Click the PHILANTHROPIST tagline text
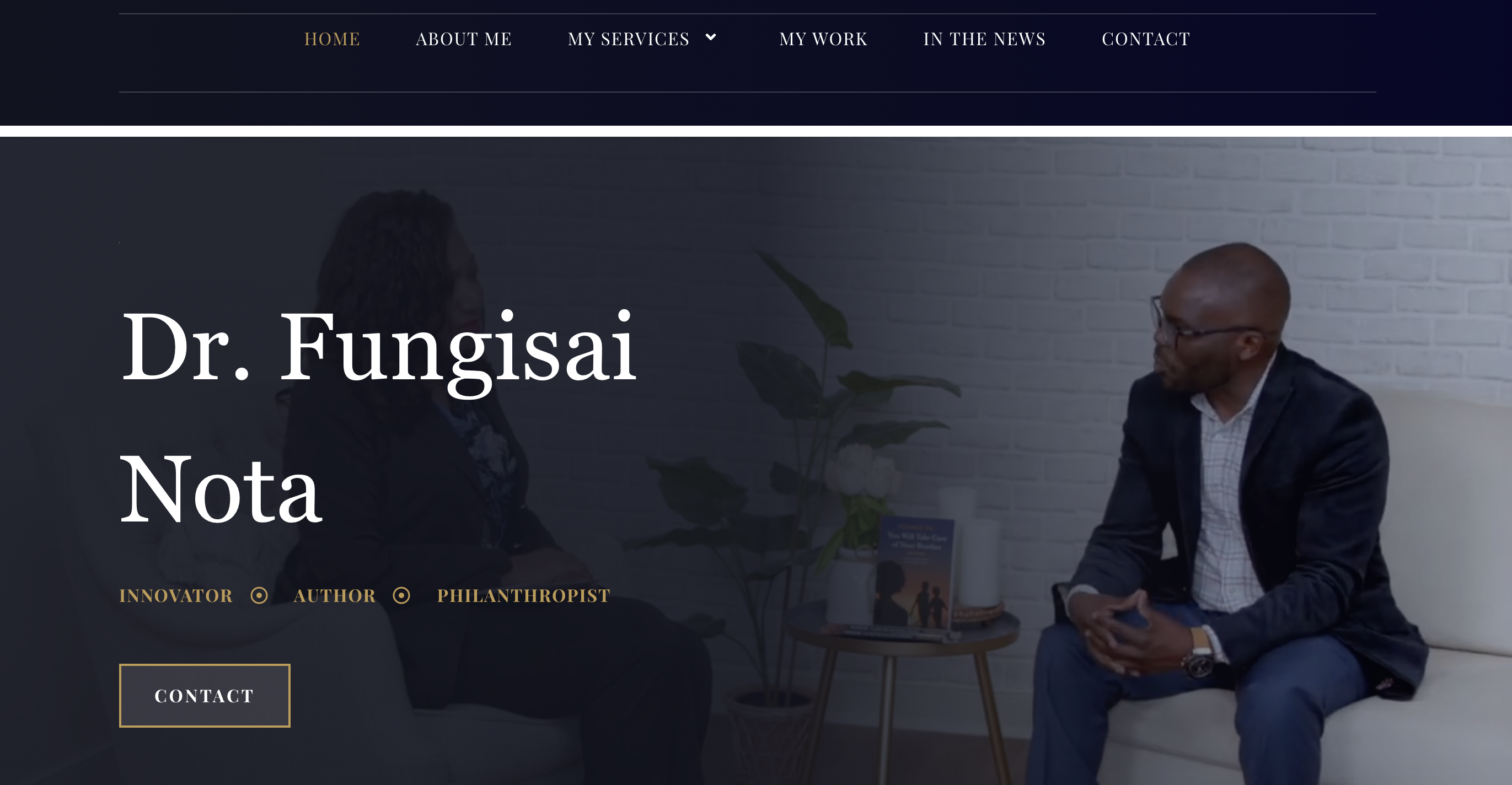The width and height of the screenshot is (1512, 785). click(523, 595)
